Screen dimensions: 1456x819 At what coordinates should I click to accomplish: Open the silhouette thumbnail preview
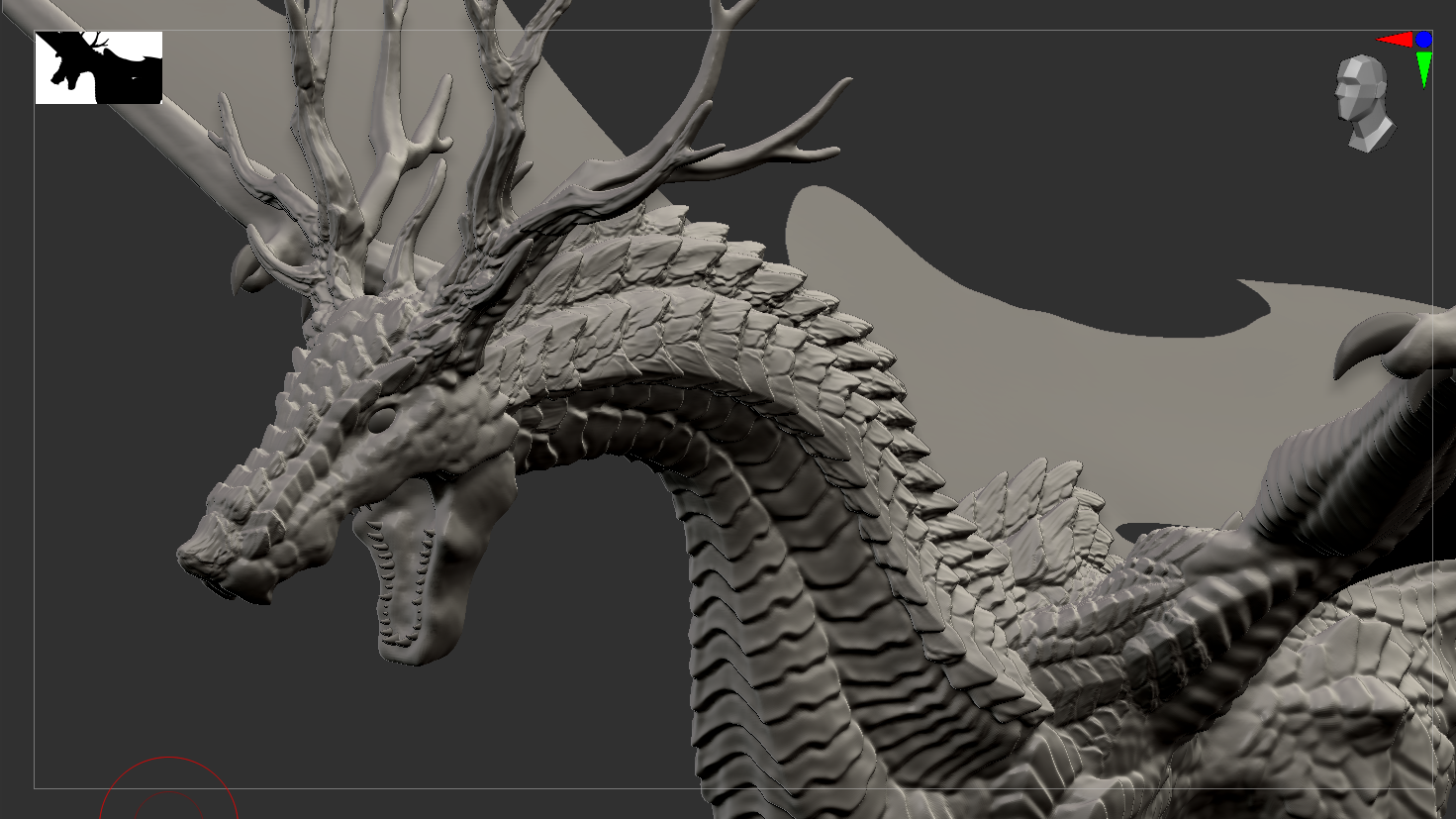(99, 67)
